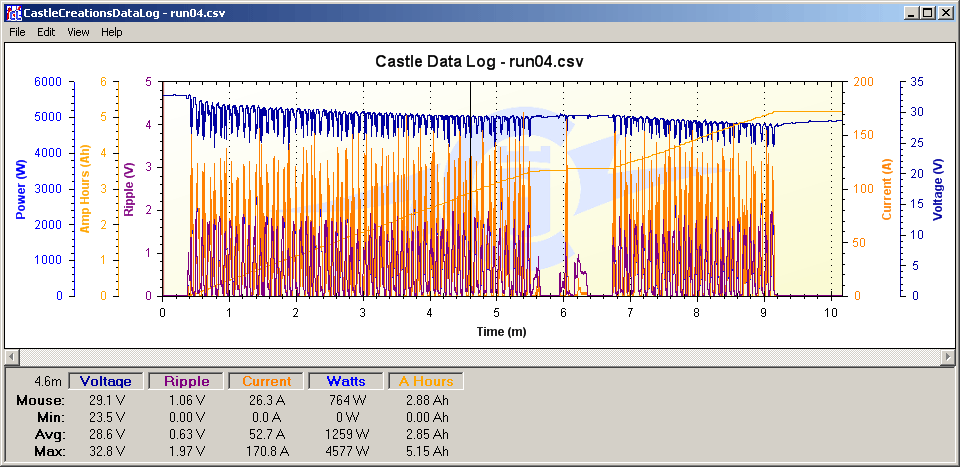The width and height of the screenshot is (960, 467).
Task: Toggle the A Hours series button
Action: pyautogui.click(x=426, y=381)
